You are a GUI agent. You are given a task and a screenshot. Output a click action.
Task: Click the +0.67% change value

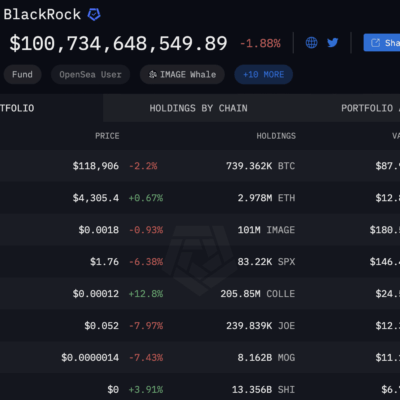coord(146,198)
